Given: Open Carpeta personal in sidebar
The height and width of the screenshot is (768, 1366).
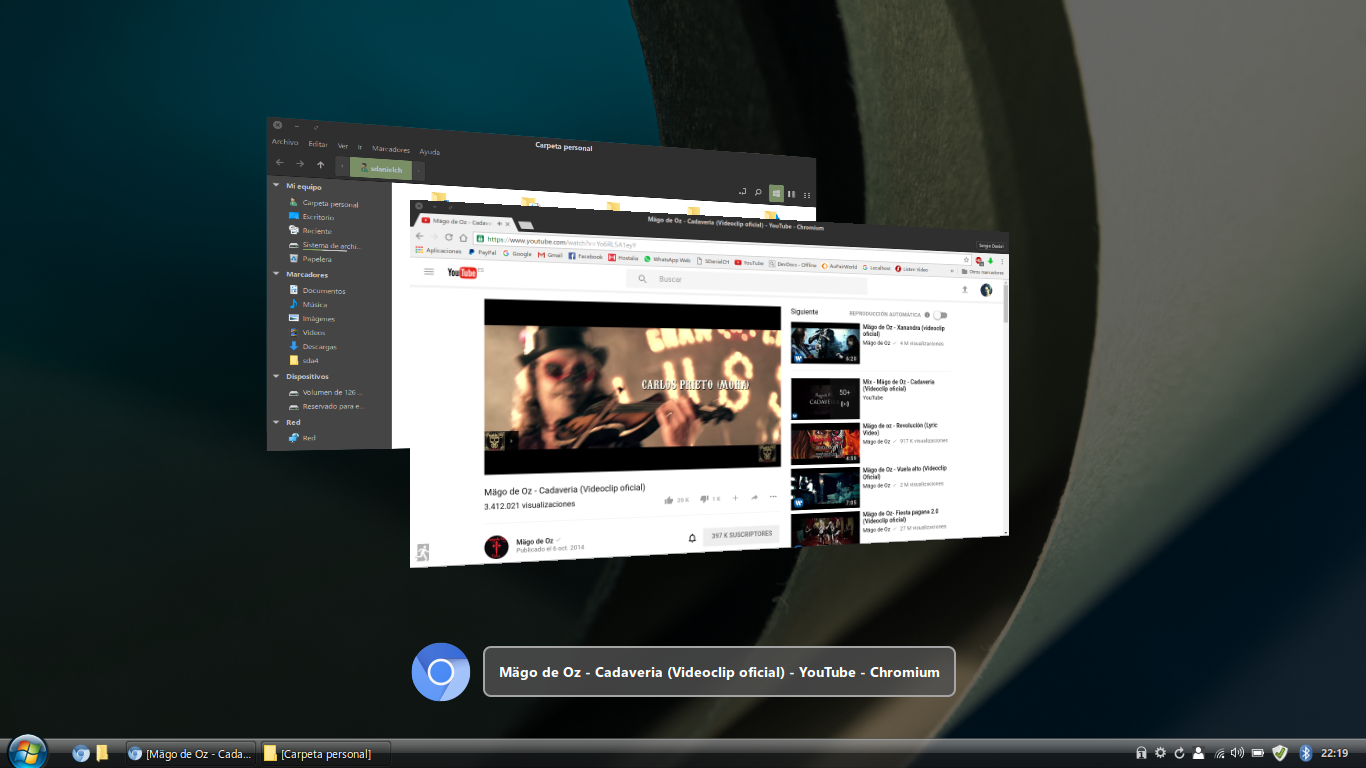Looking at the screenshot, I should [x=323, y=203].
